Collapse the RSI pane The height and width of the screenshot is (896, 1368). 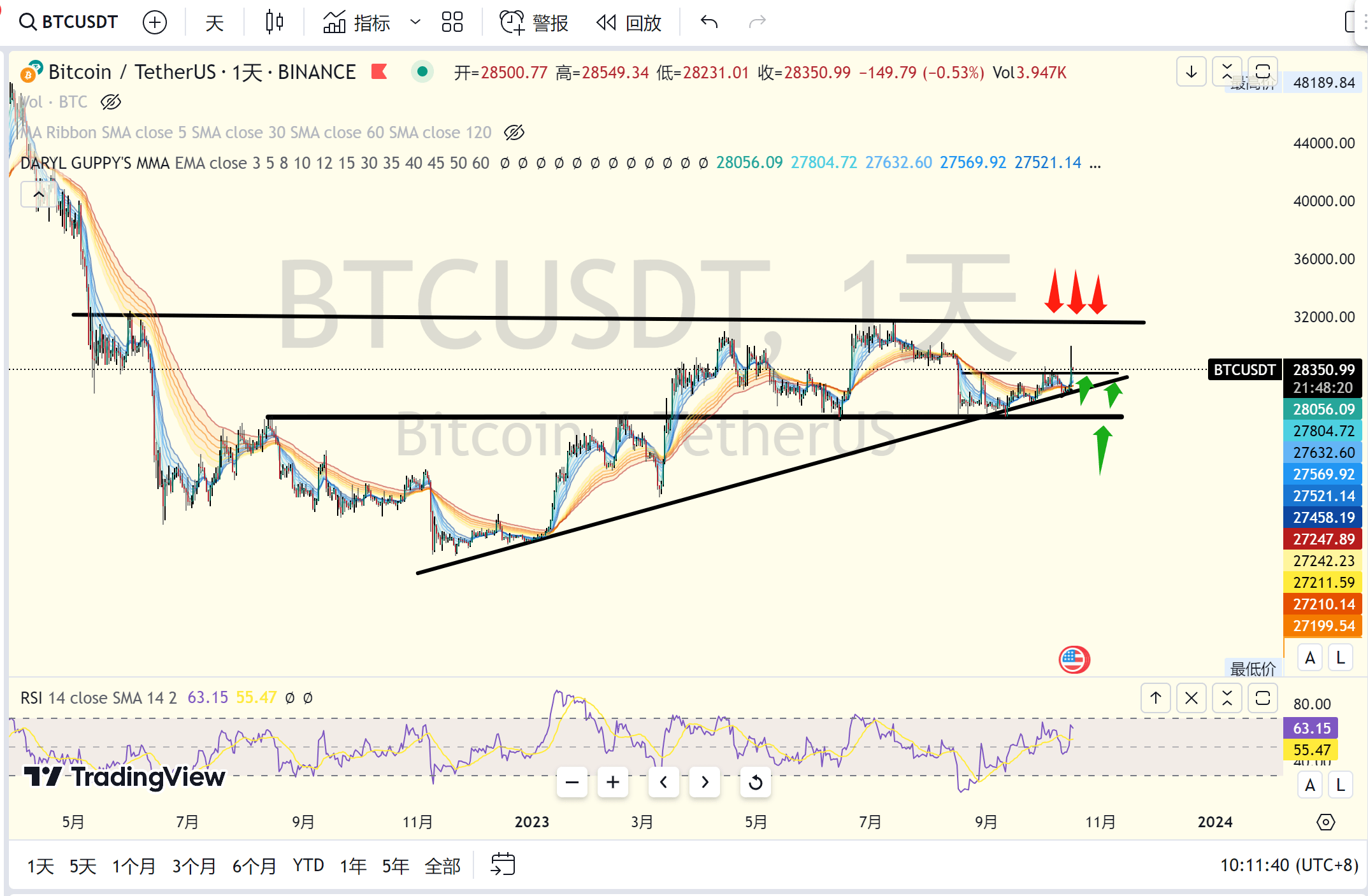tap(1227, 698)
